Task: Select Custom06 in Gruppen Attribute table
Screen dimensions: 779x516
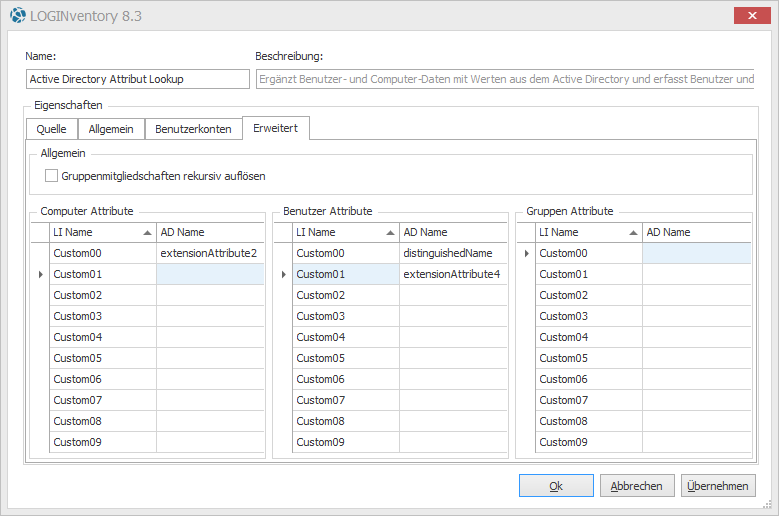Action: 589,379
